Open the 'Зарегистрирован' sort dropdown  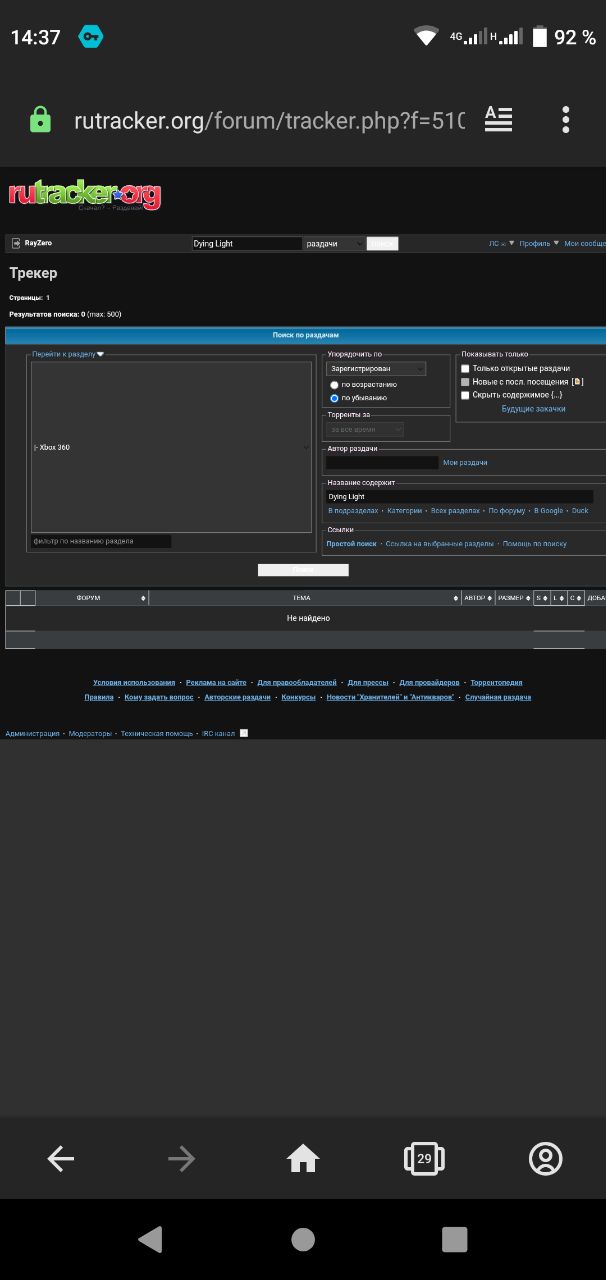376,369
